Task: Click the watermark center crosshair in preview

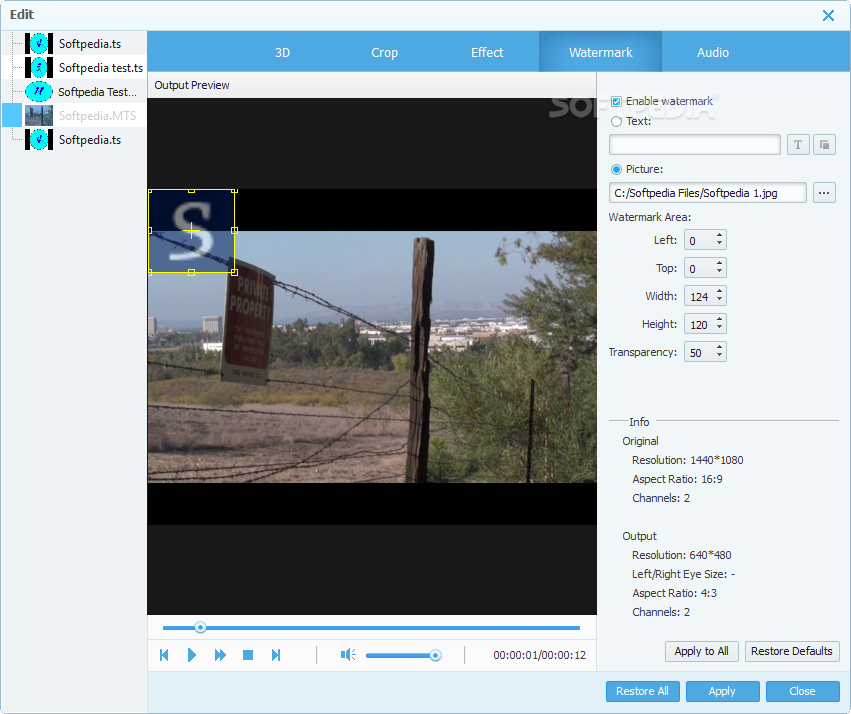Action: 191,231
